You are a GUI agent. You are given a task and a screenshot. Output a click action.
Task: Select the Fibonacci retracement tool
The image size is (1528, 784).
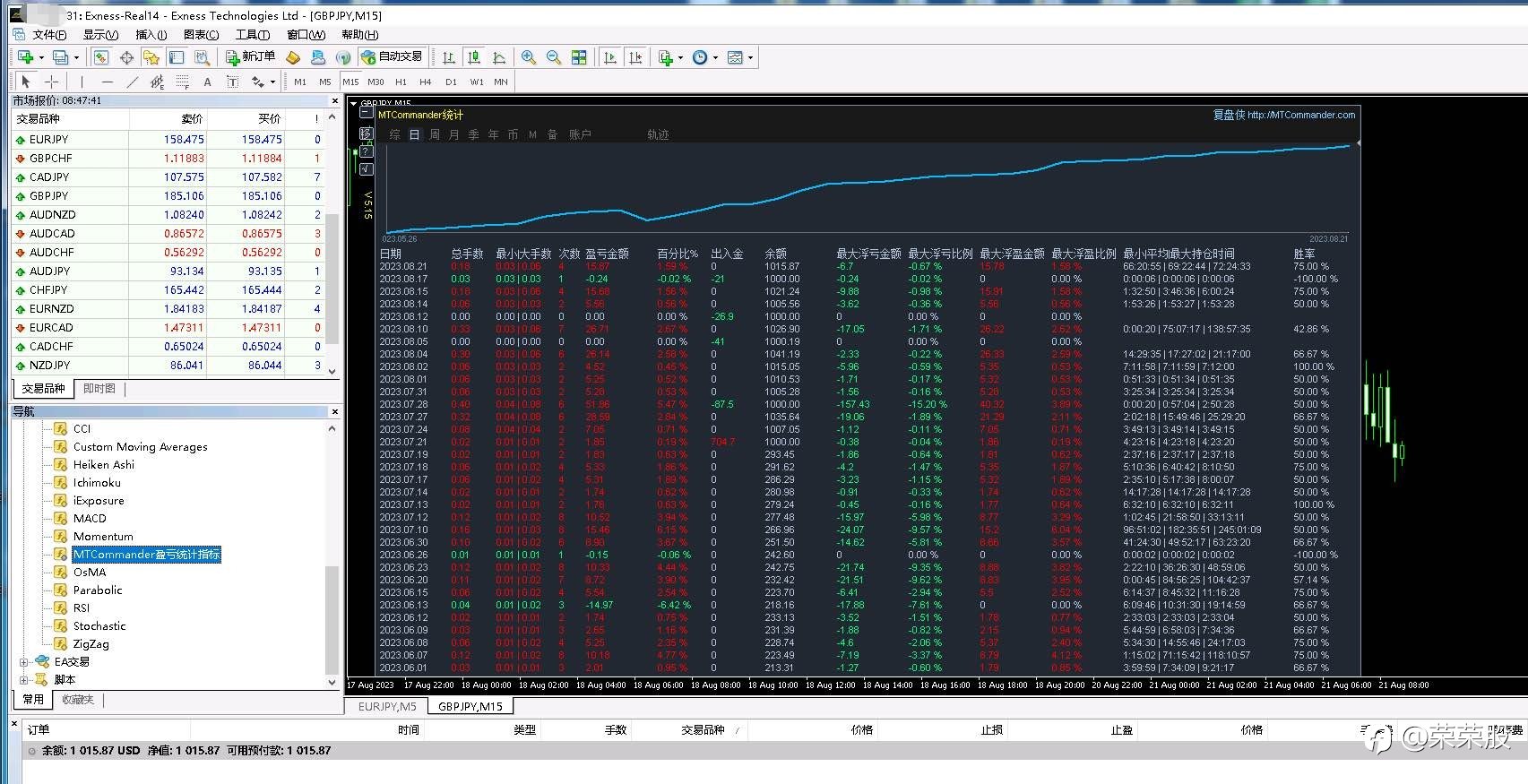pos(182,82)
